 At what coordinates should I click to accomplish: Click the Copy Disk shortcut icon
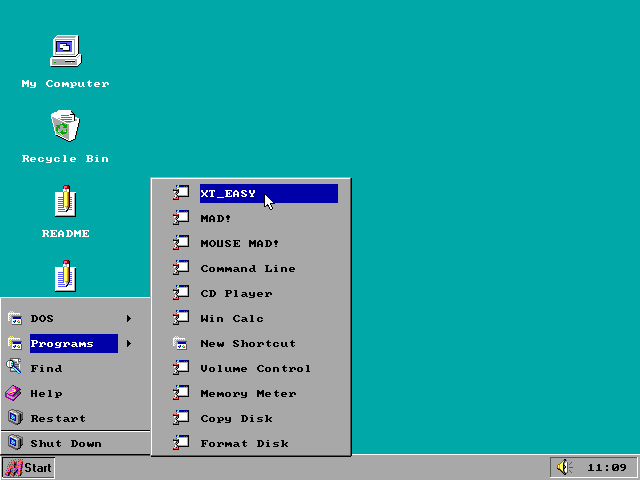[x=181, y=418]
